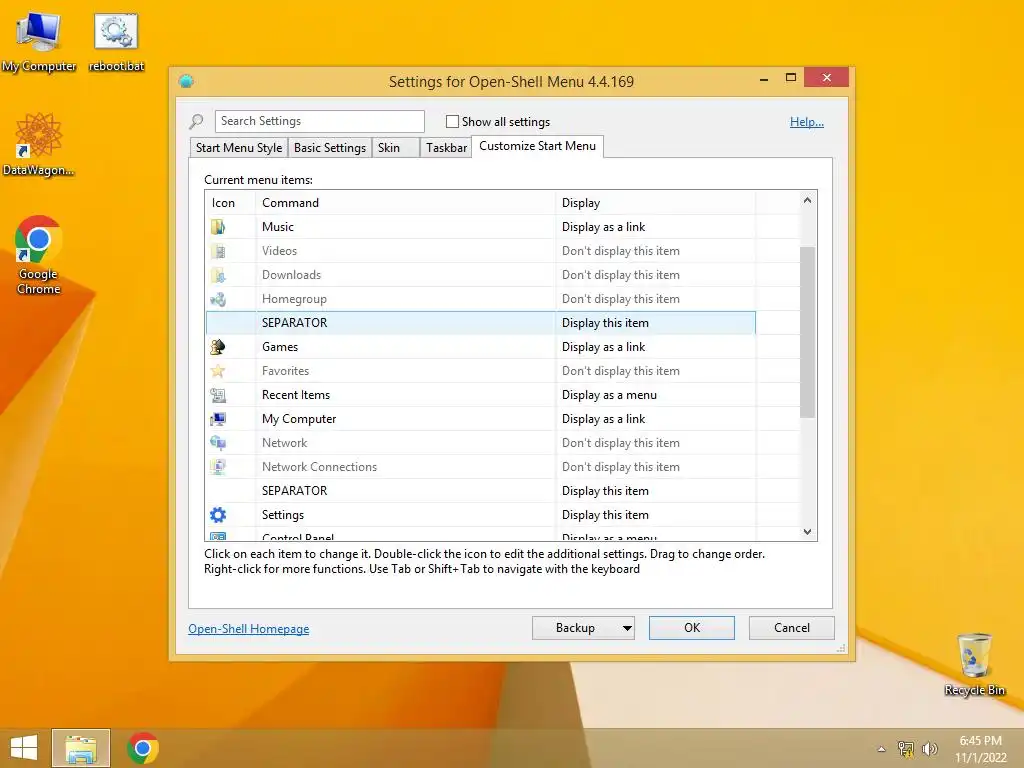
Task: Change Music display option cell
Action: coord(655,227)
